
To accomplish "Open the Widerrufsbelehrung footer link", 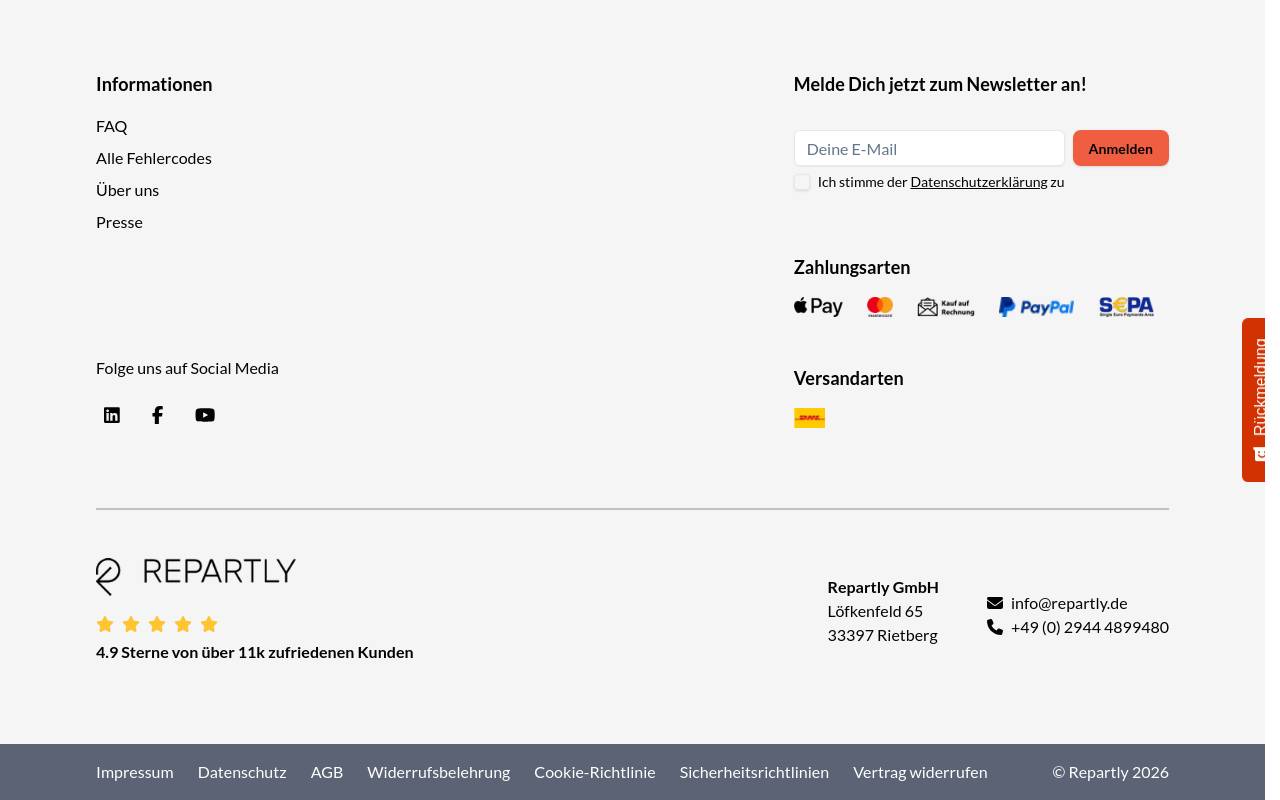I will coord(439,772).
